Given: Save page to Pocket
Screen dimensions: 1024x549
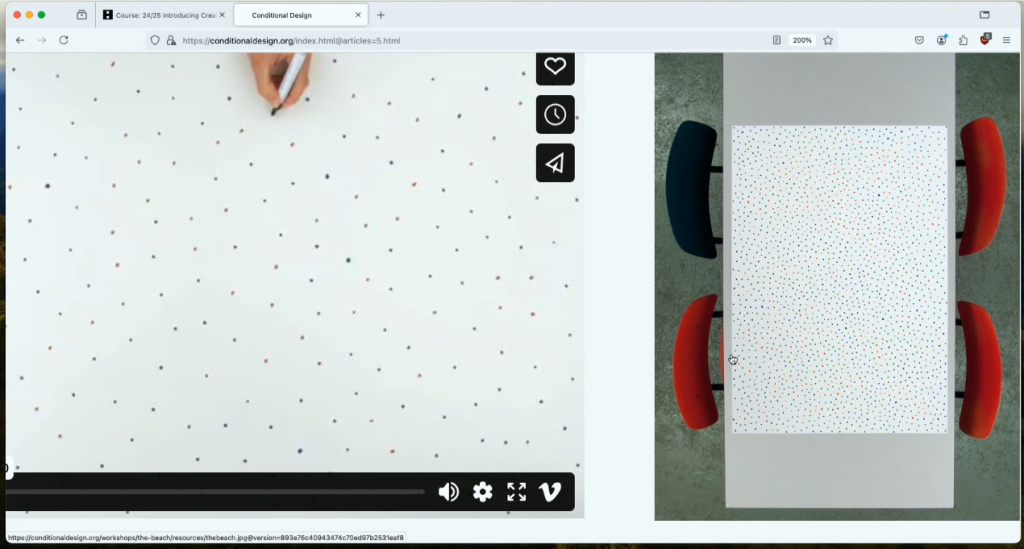Looking at the screenshot, I should point(919,40).
